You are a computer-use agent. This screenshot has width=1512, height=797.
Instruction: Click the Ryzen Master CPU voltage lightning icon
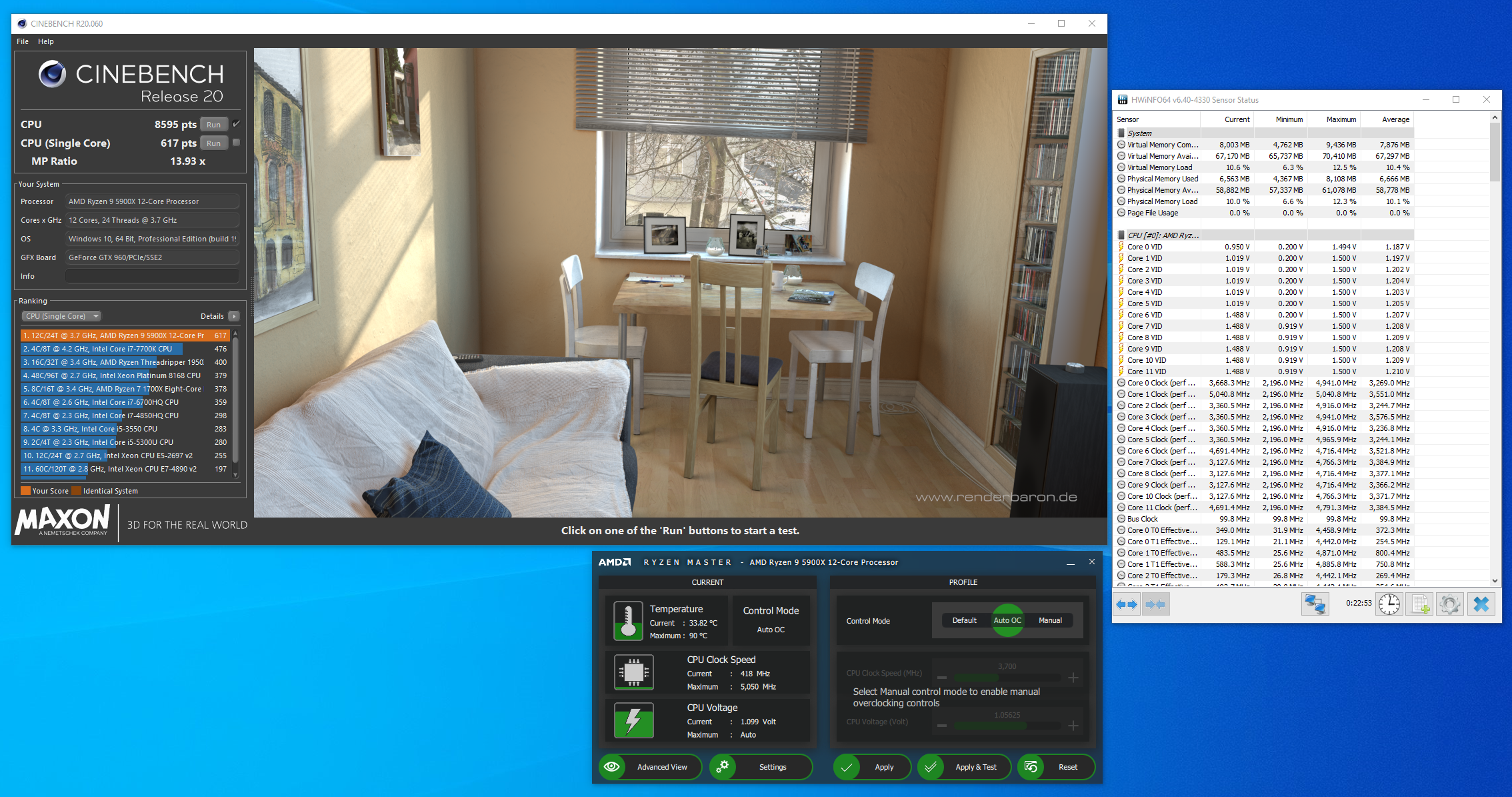[633, 720]
